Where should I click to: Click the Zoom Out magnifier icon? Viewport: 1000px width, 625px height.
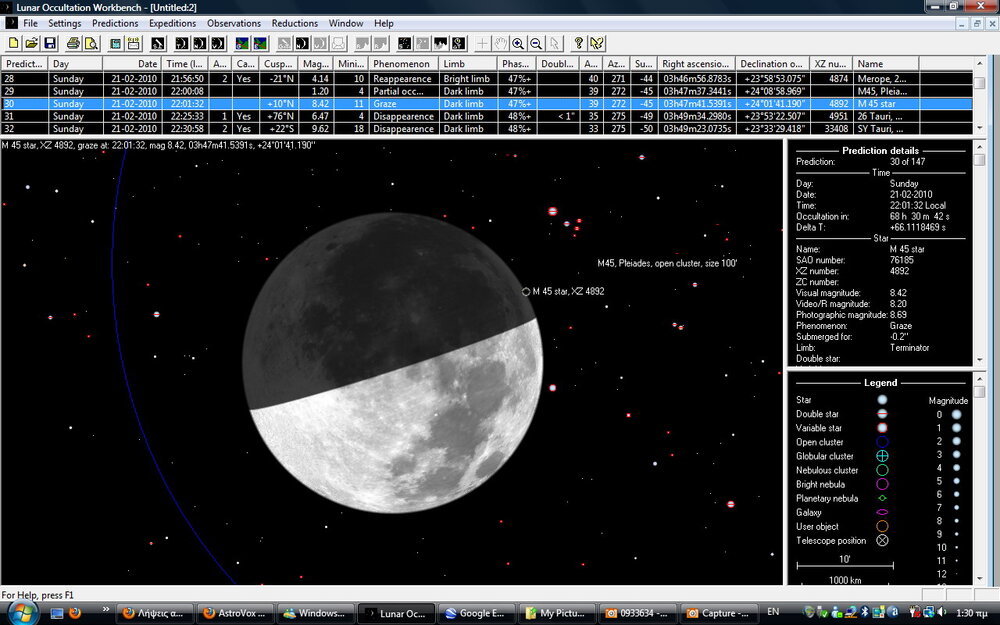(x=536, y=43)
